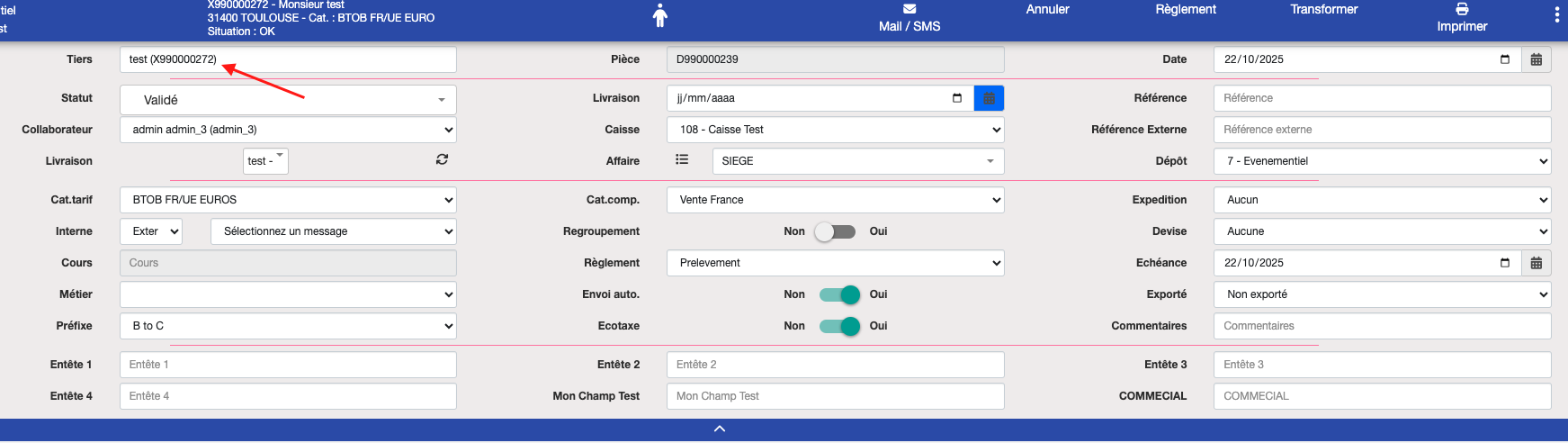Click Annuler in the top bar
The height and width of the screenshot is (443, 1568).
[x=1047, y=10]
